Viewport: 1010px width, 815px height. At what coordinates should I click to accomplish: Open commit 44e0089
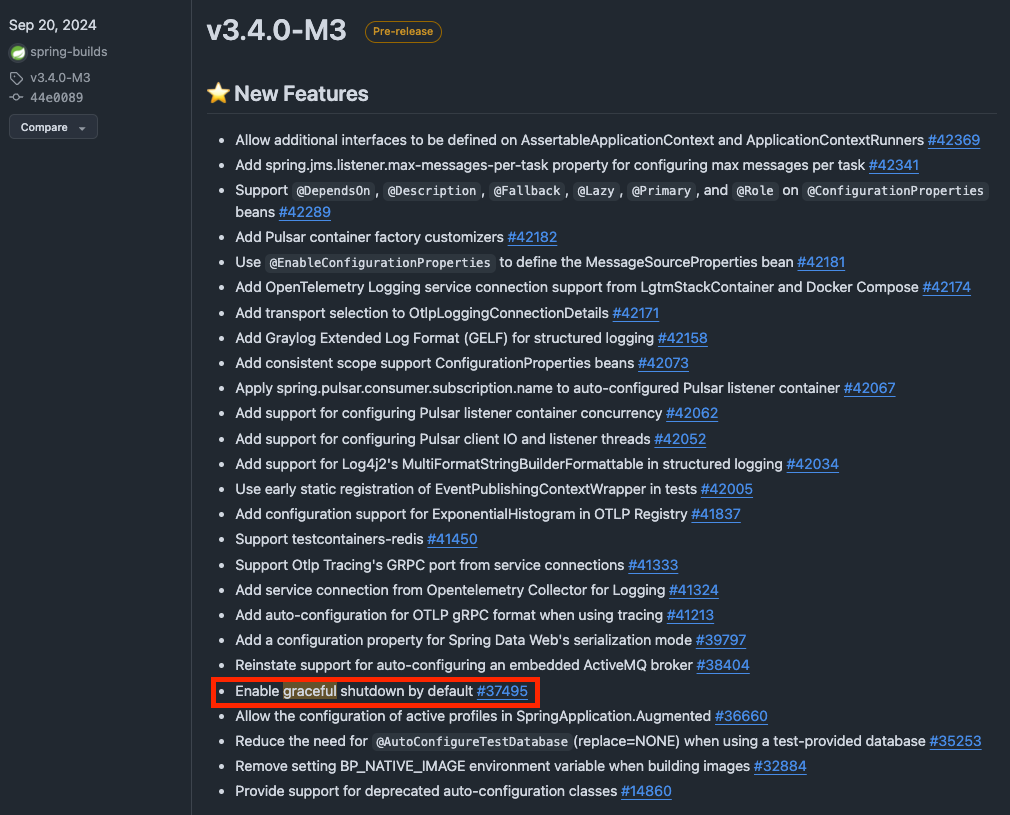tap(57, 97)
